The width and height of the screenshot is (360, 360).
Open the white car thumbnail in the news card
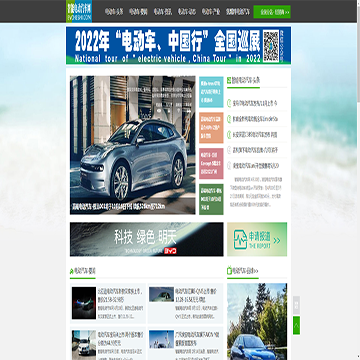click(x=84, y=345)
